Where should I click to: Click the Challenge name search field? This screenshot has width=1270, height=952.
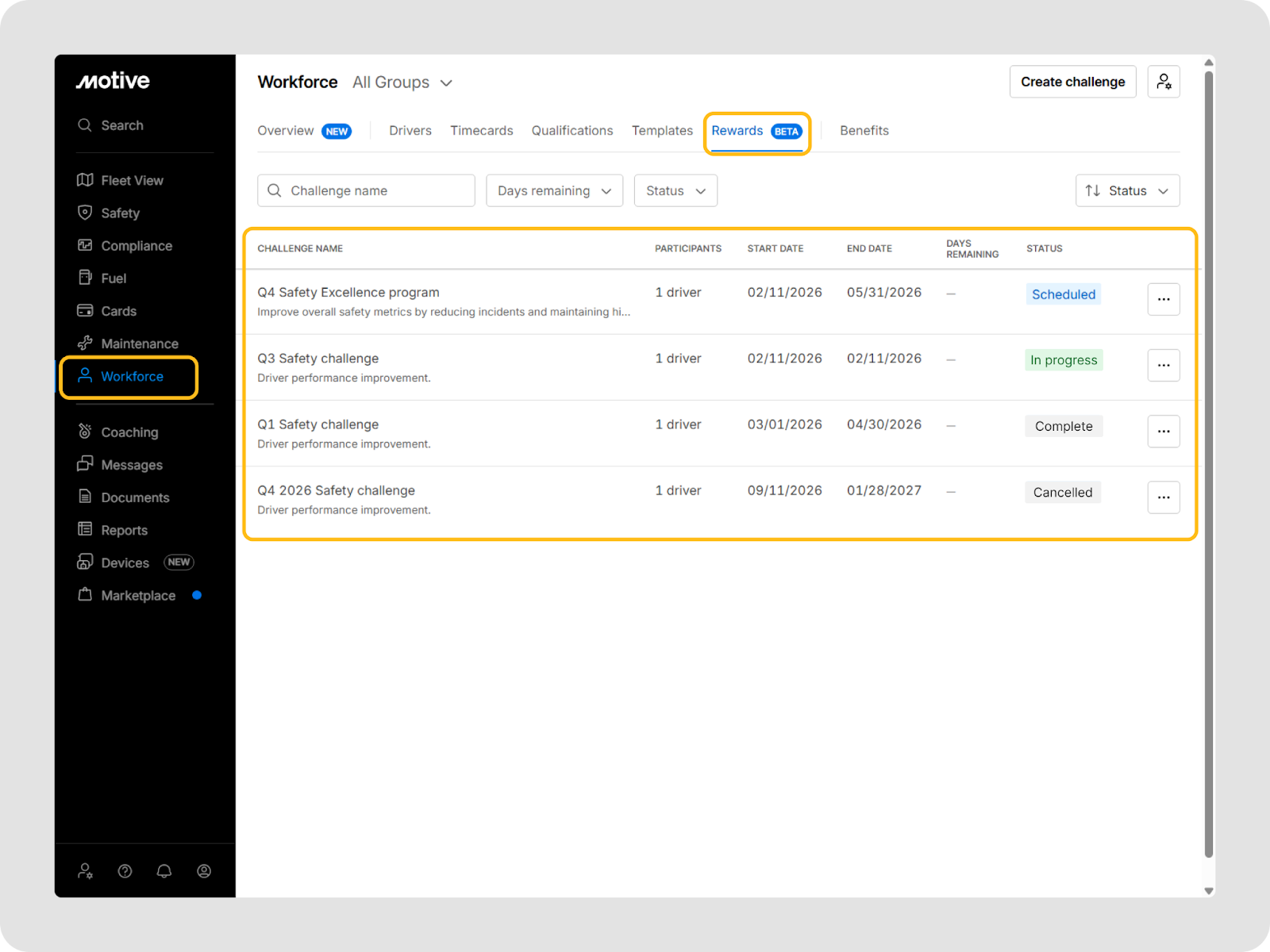pyautogui.click(x=366, y=190)
